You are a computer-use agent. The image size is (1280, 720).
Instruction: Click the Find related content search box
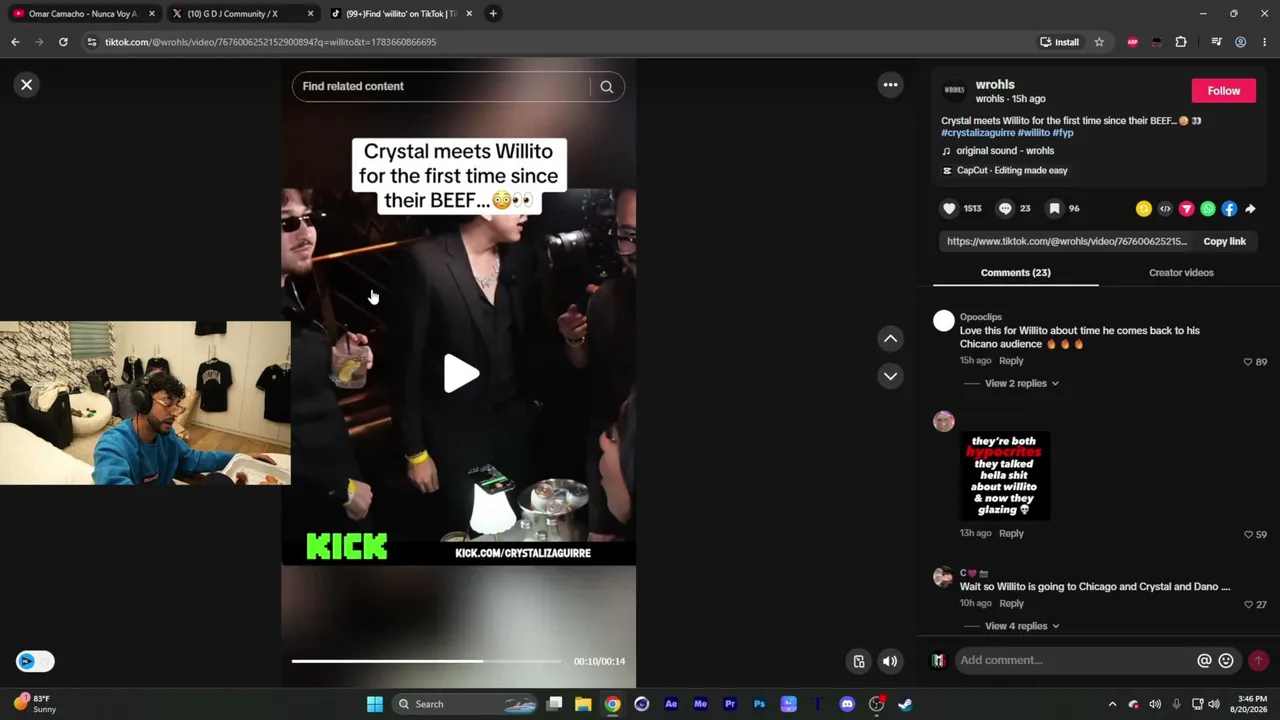point(443,86)
